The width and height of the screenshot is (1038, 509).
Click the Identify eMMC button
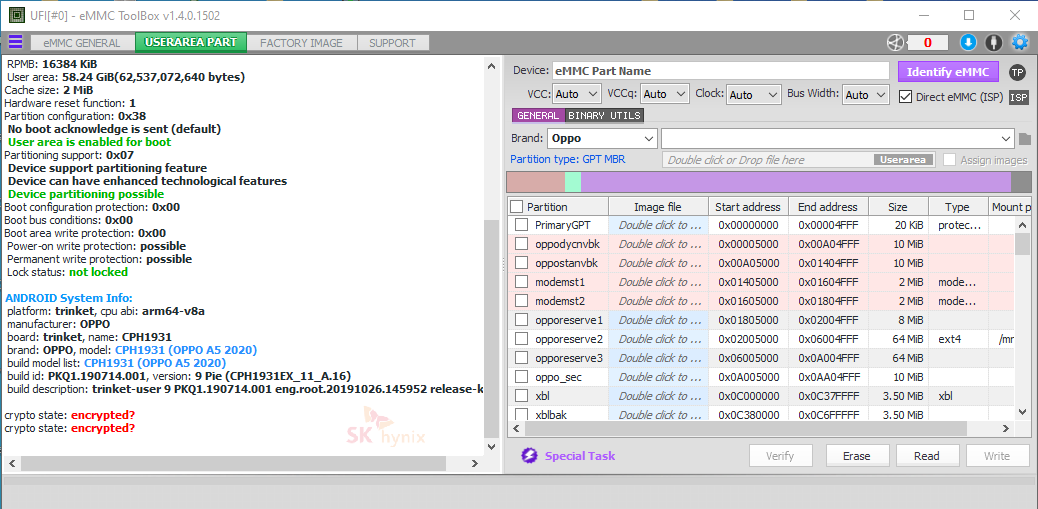pos(948,72)
